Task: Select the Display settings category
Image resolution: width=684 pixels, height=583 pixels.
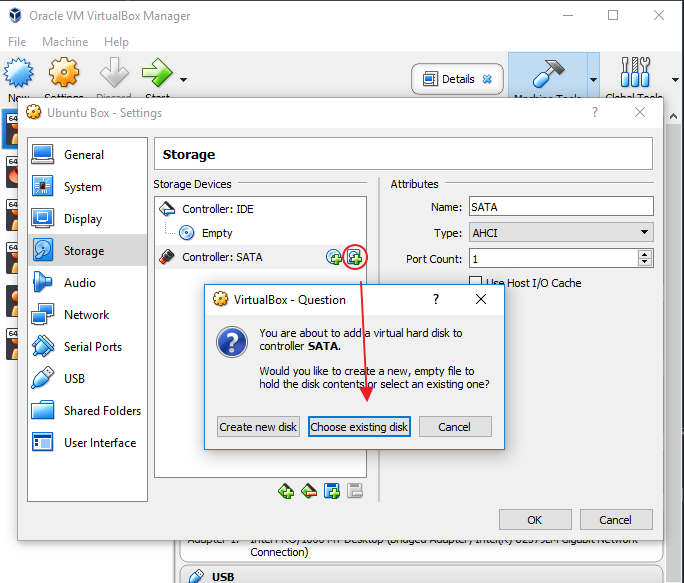Action: click(x=88, y=219)
